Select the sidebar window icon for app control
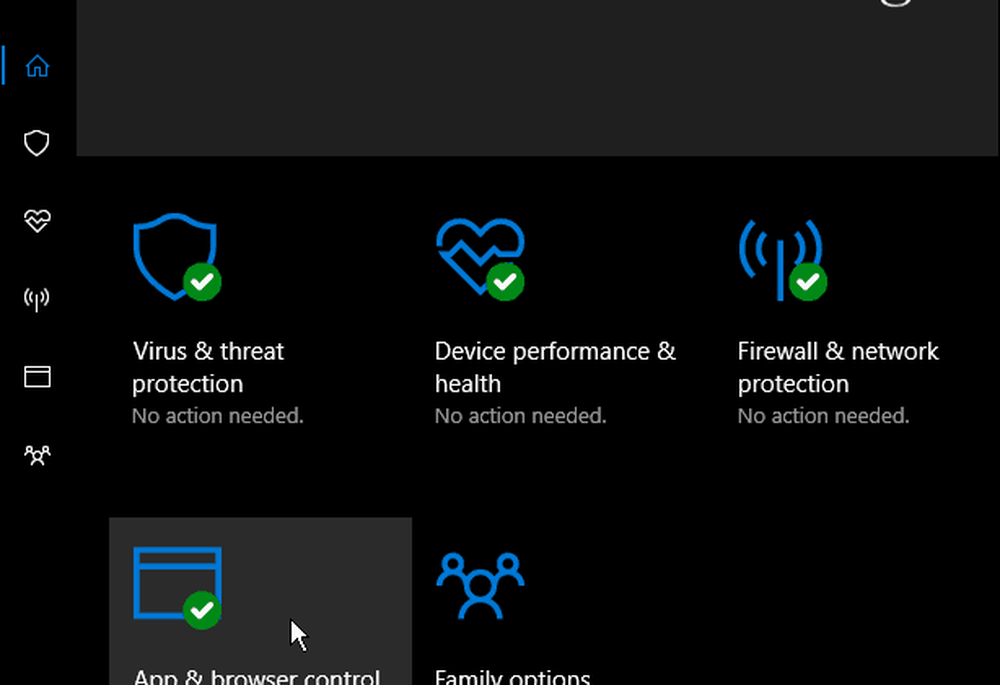Screen dimensions: 1000x685 (37, 377)
